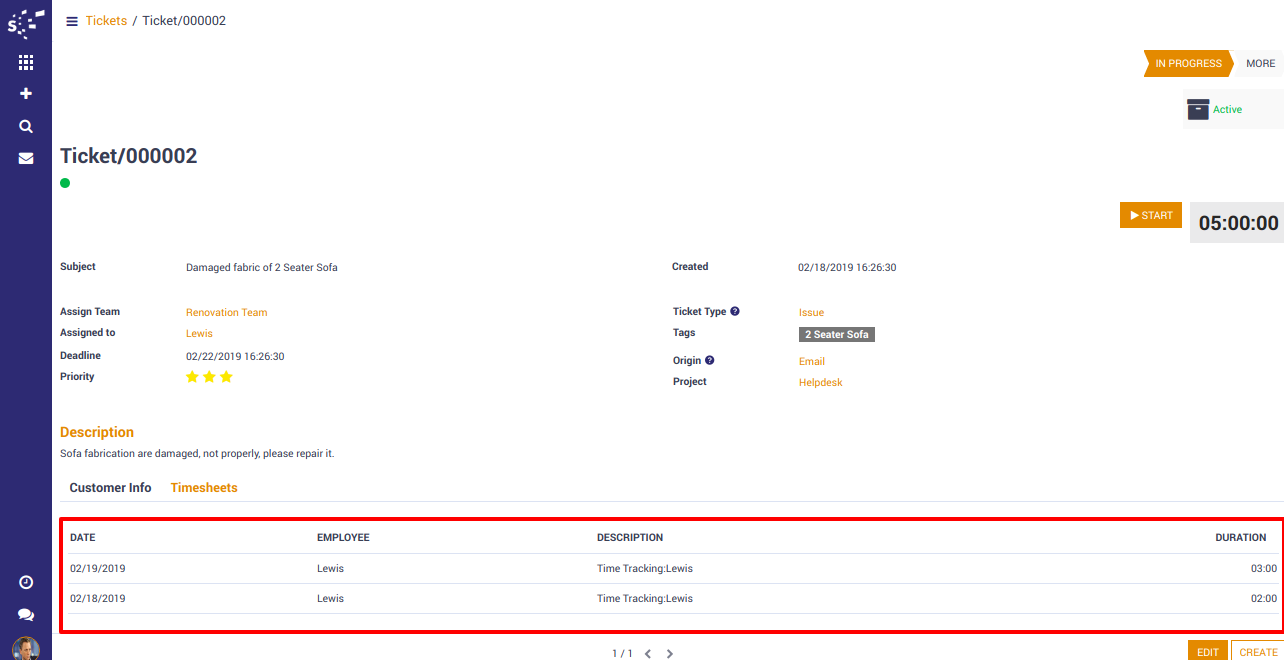The image size is (1284, 660).
Task: Click the plus icon in the sidebar
Action: tap(26, 93)
